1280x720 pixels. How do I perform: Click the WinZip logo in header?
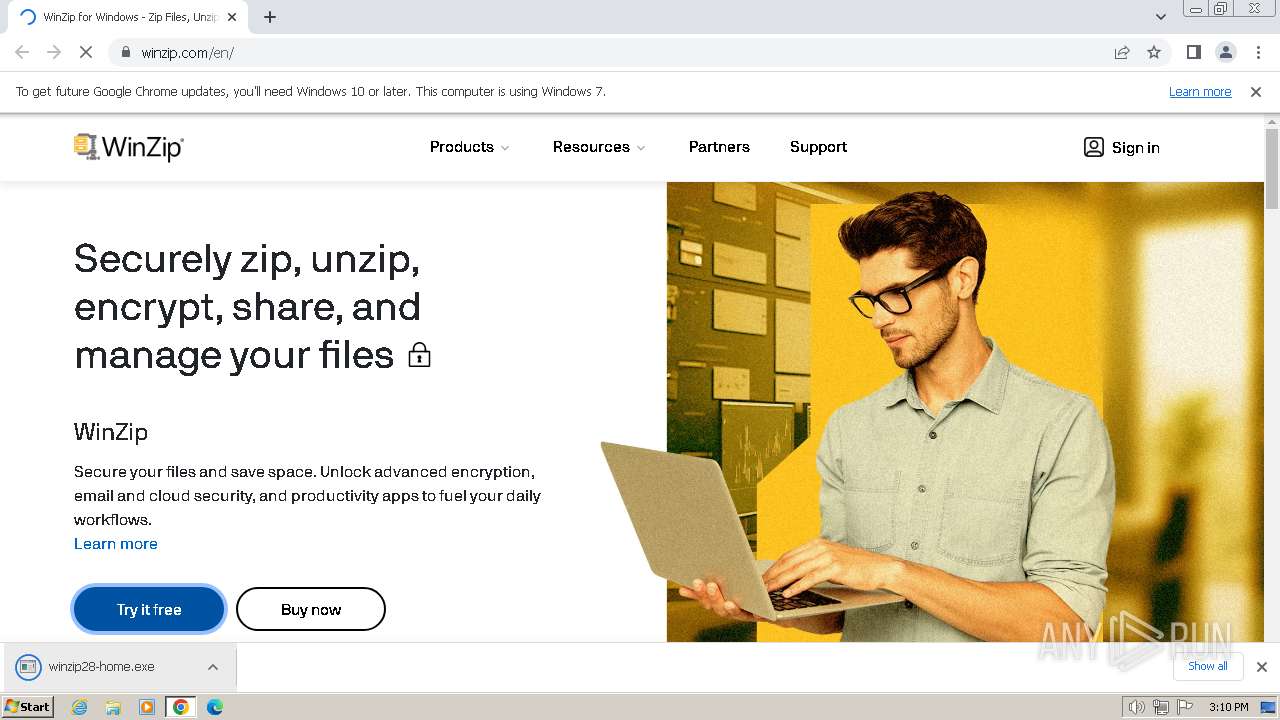coord(129,147)
